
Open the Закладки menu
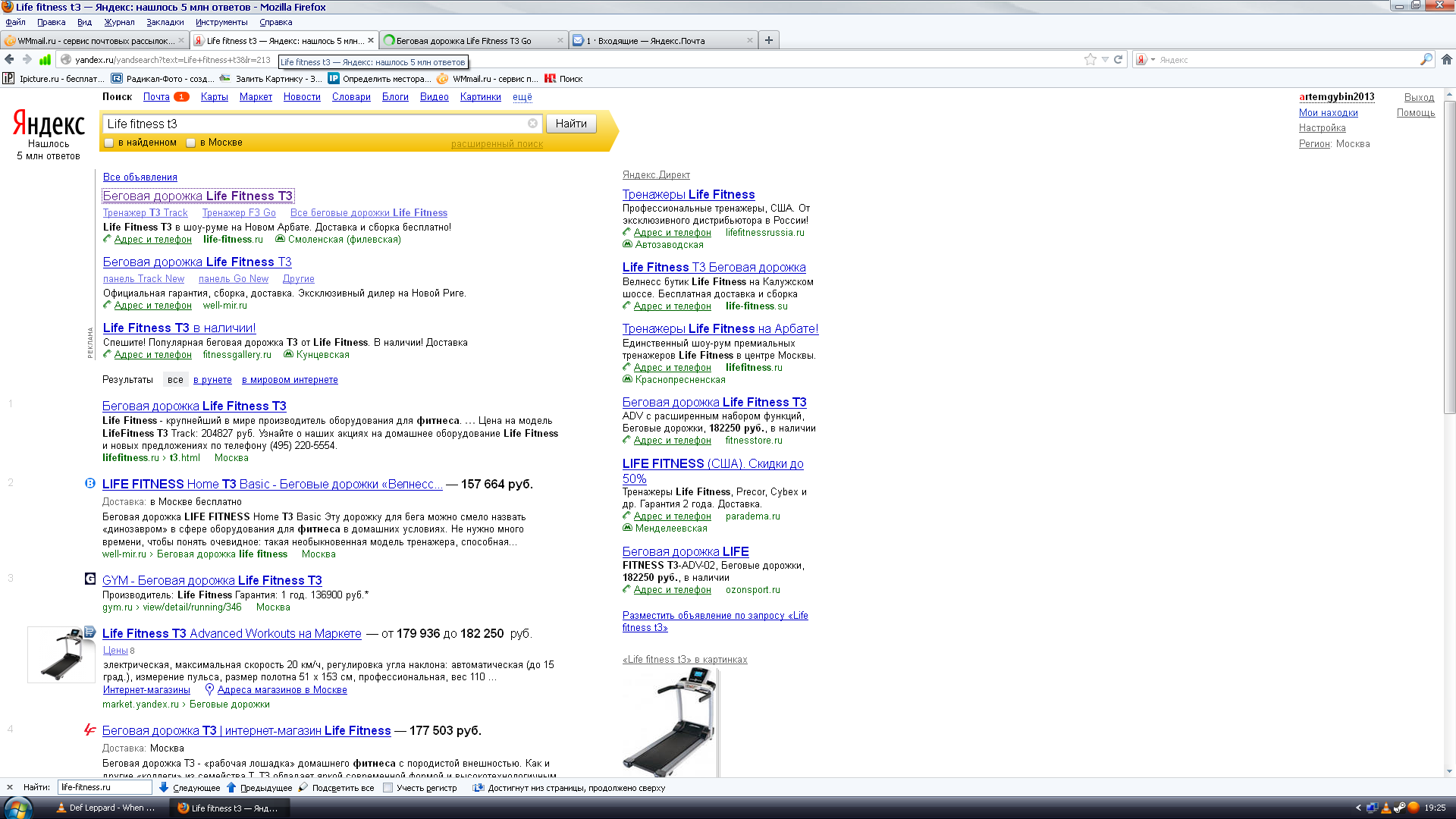[165, 22]
